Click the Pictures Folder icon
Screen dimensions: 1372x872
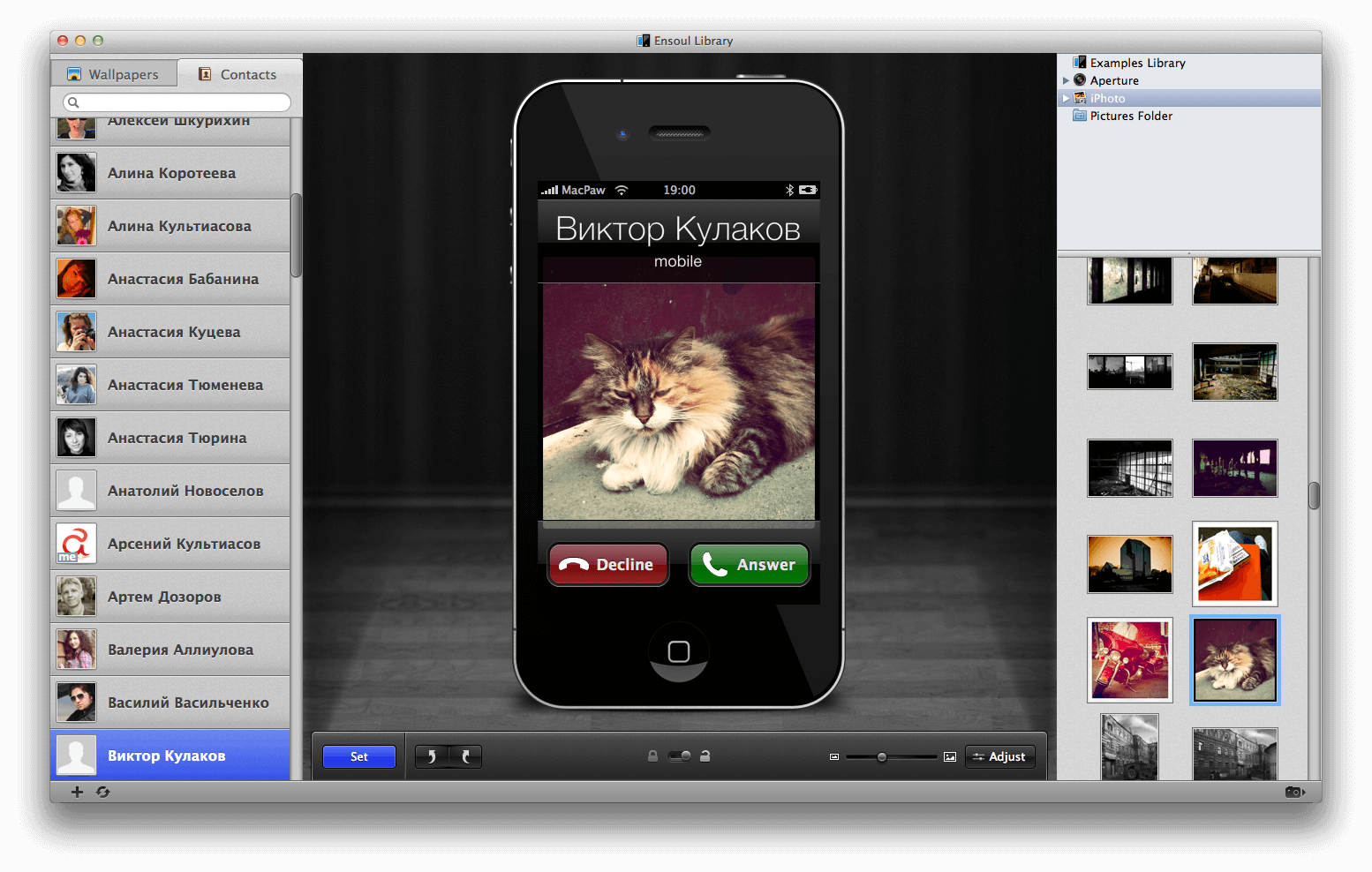point(1079,116)
